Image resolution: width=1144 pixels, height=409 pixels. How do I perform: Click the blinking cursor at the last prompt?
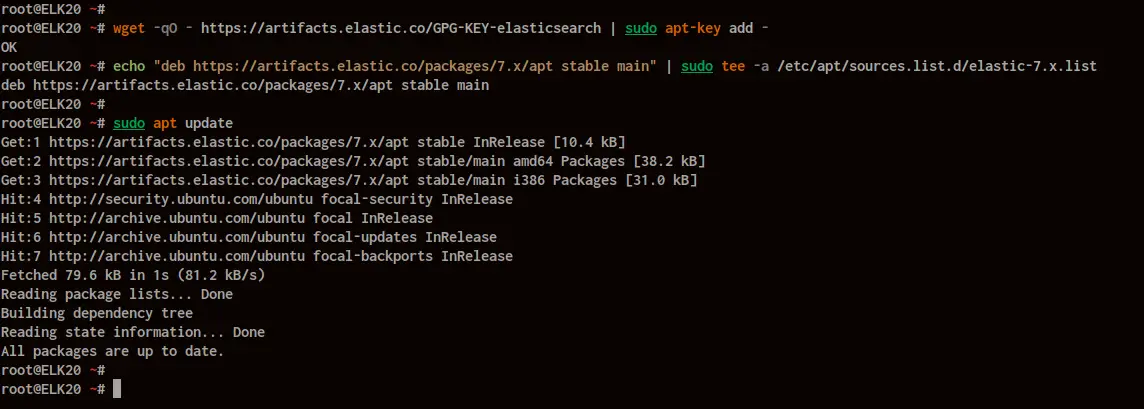[x=117, y=389]
